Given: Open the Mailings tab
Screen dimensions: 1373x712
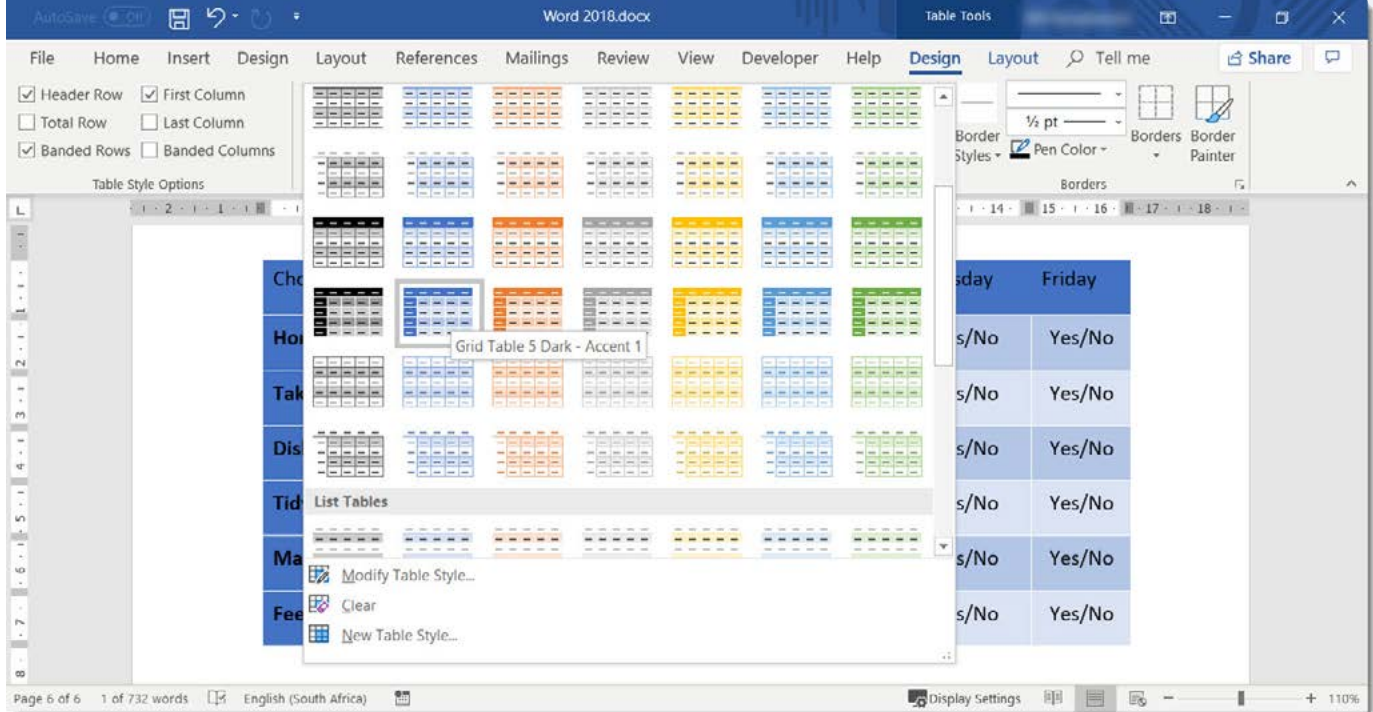Looking at the screenshot, I should [536, 58].
